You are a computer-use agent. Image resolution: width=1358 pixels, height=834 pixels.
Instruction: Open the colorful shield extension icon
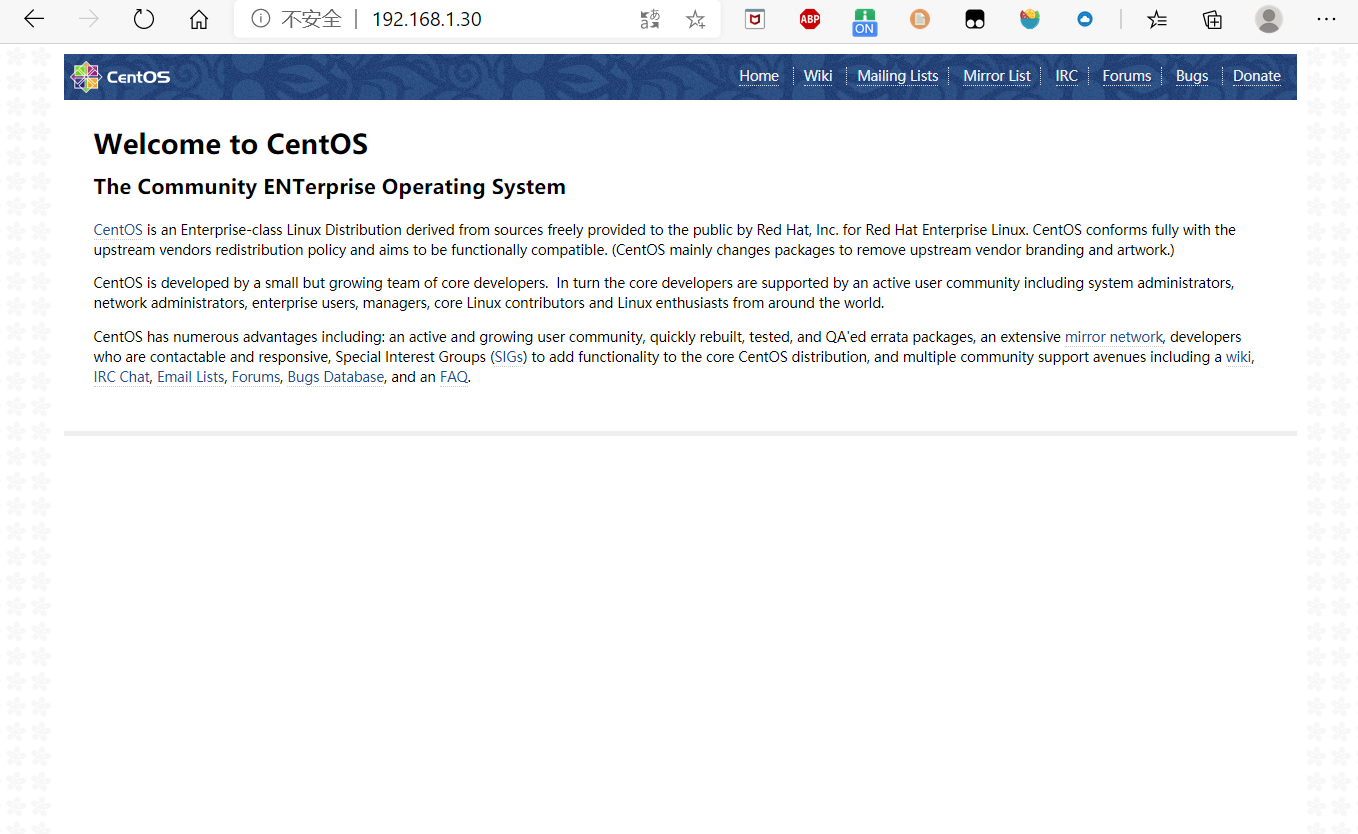[1030, 19]
